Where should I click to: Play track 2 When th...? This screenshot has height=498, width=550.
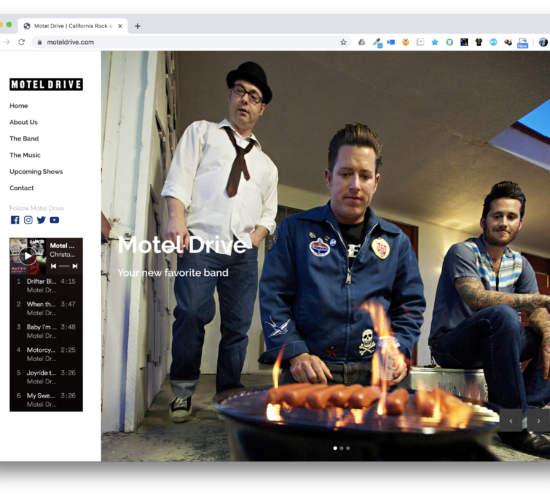(x=46, y=308)
